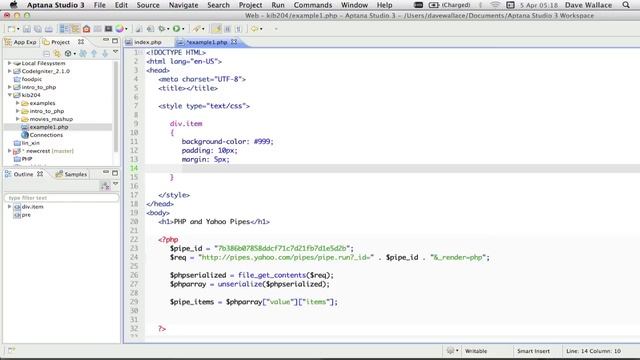Open the Source menu

148,5
